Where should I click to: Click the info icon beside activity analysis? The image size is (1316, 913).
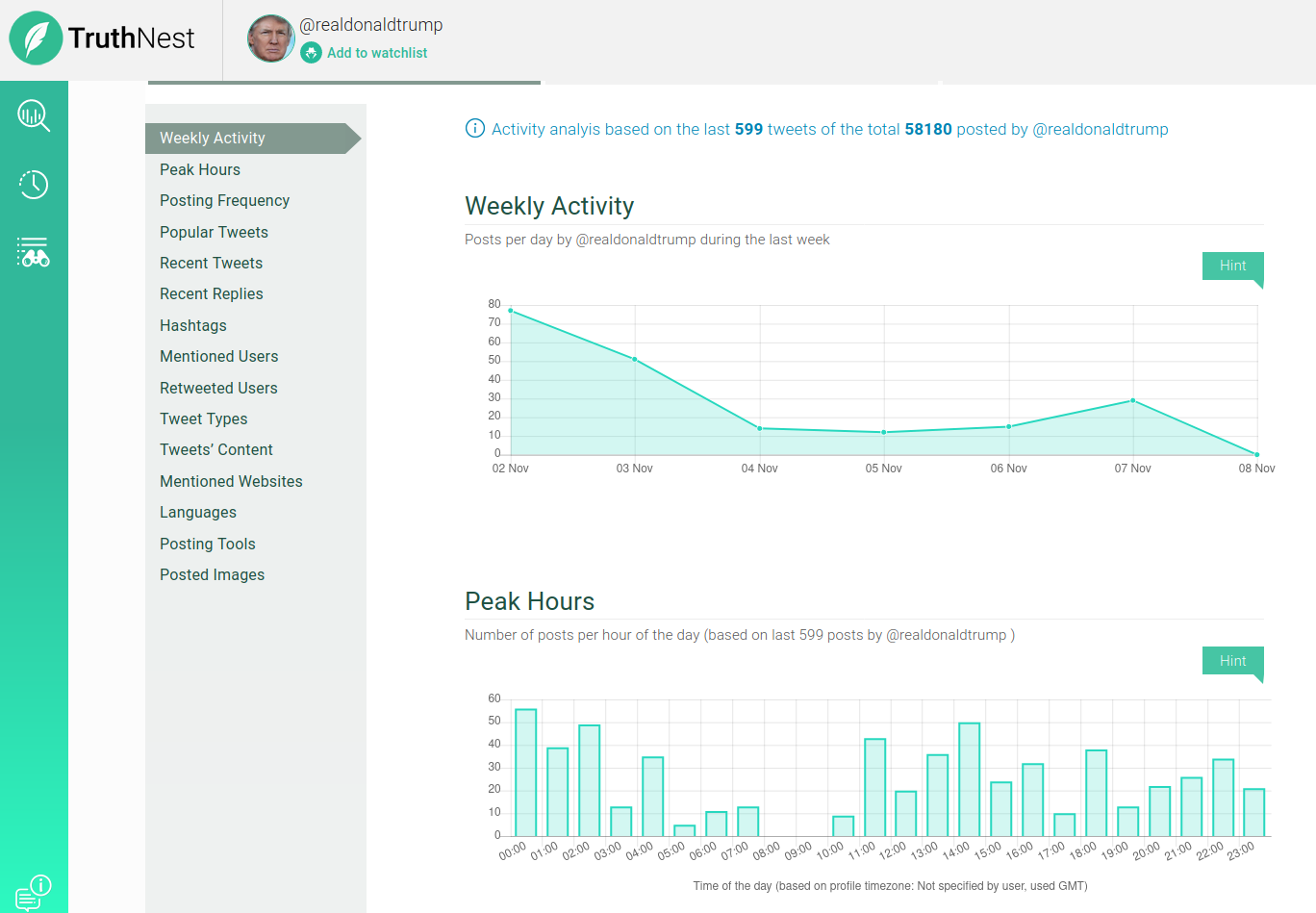click(475, 128)
